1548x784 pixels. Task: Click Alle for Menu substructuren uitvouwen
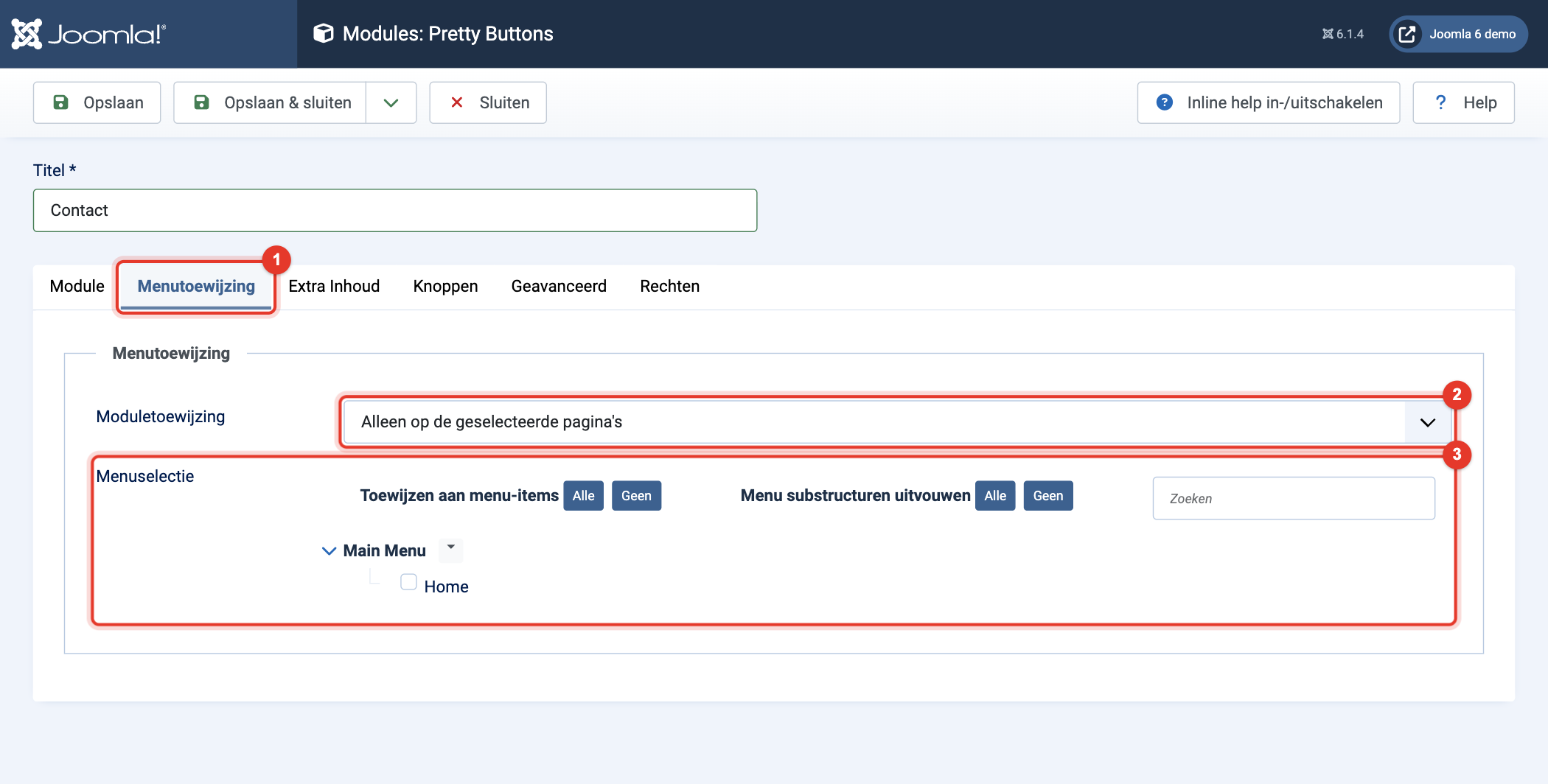click(995, 496)
